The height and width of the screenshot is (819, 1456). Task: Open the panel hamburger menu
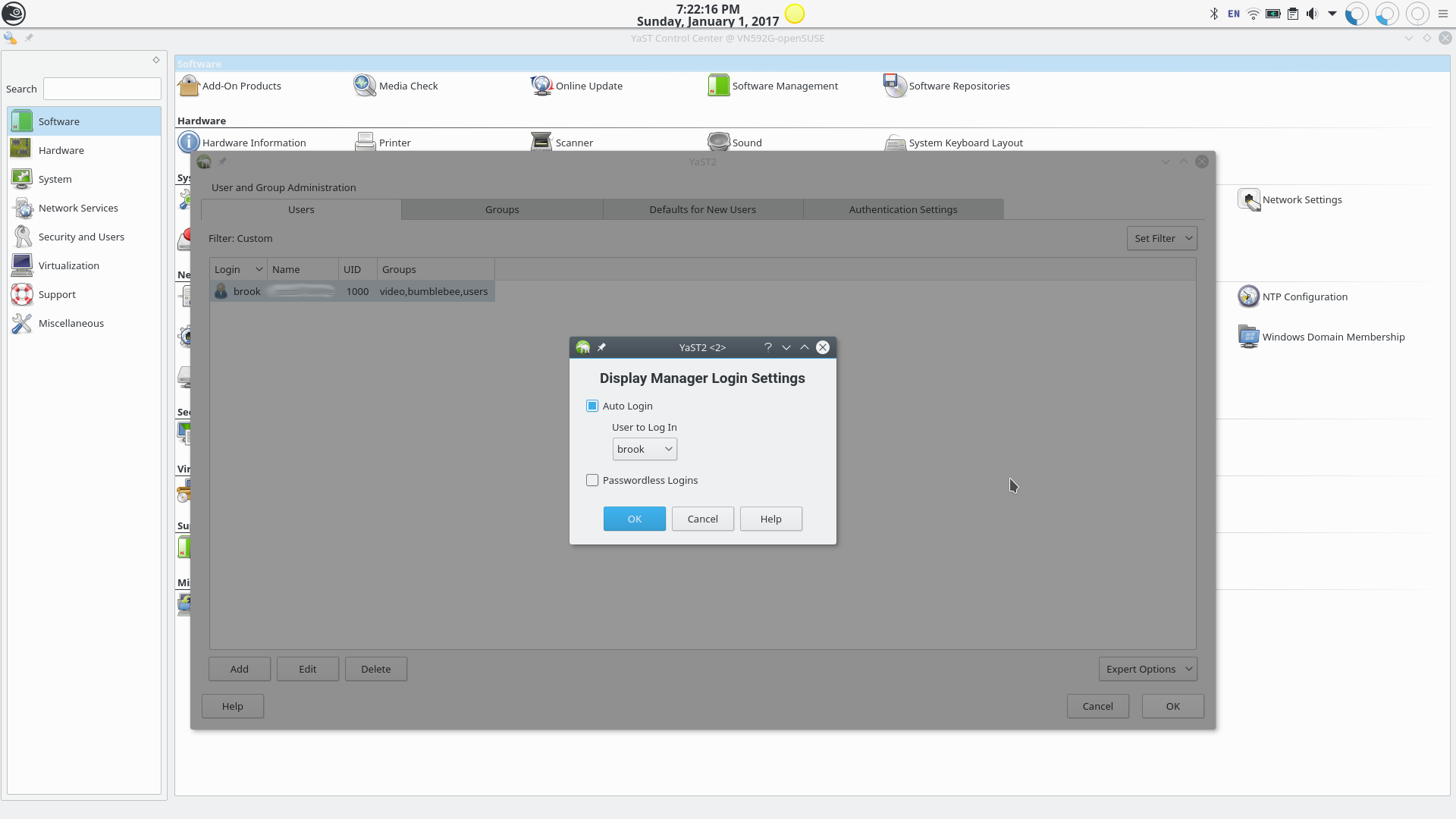[1443, 14]
